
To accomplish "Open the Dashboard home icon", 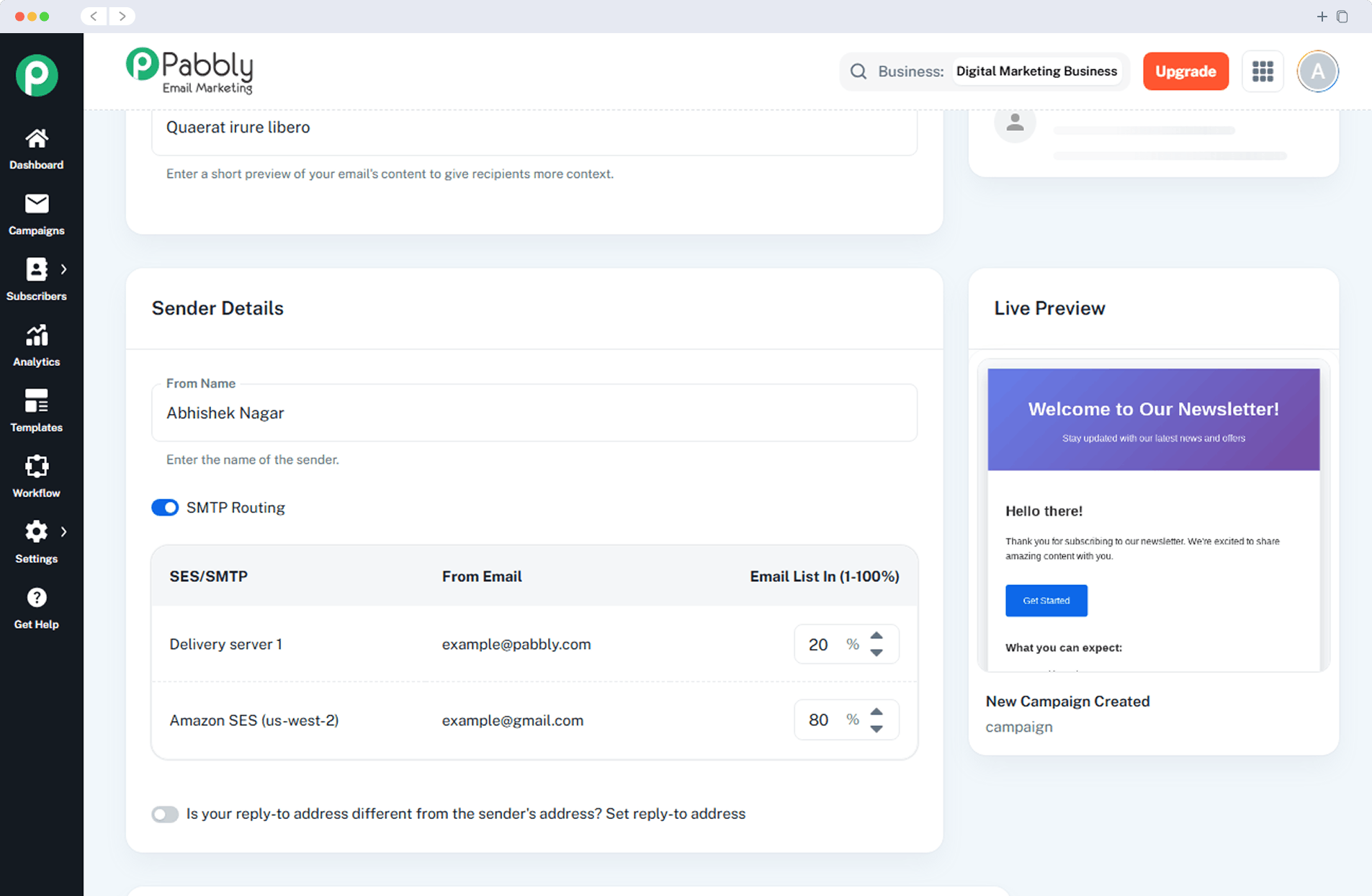I will point(37,138).
